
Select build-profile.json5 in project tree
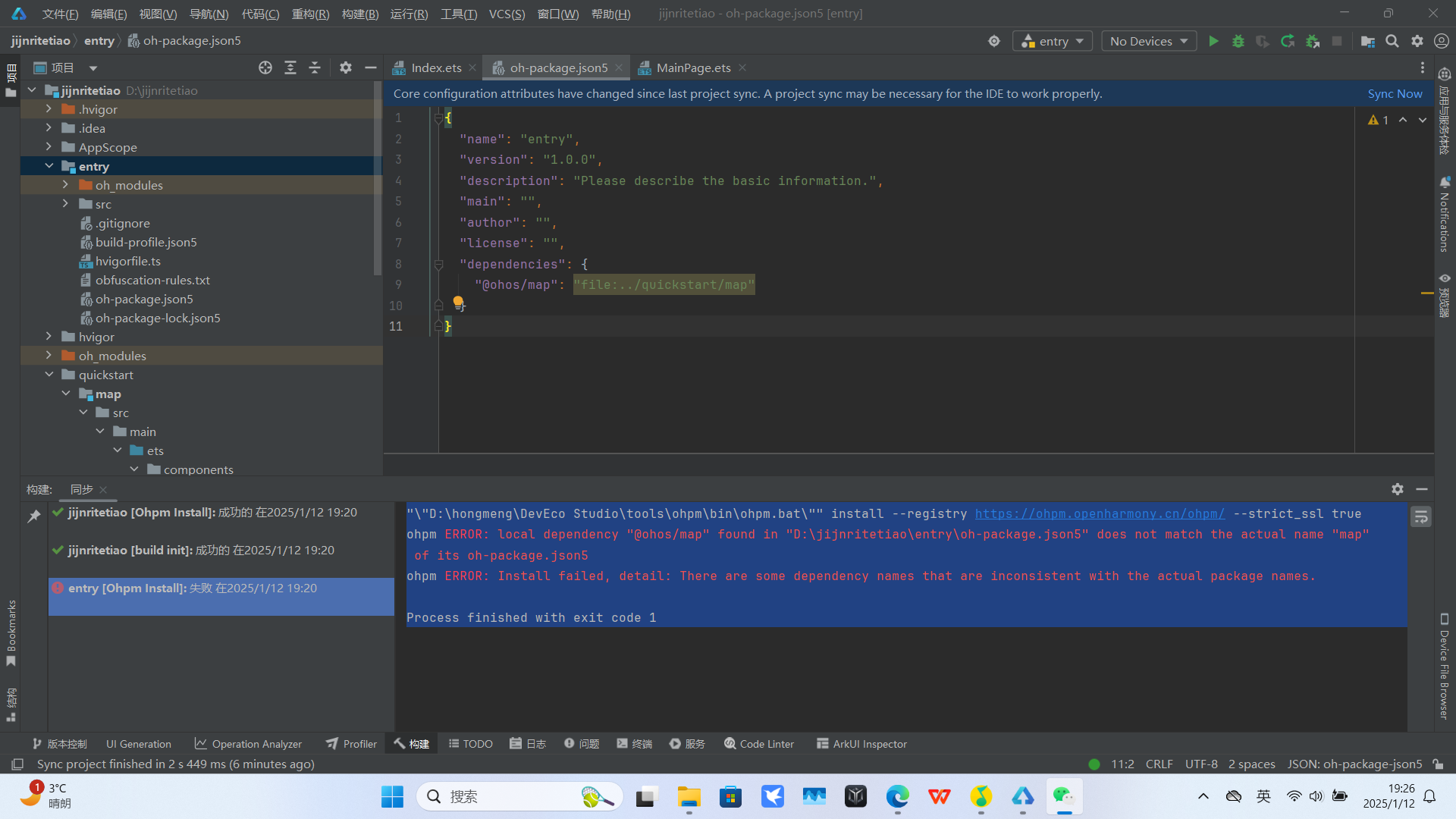pyautogui.click(x=146, y=242)
